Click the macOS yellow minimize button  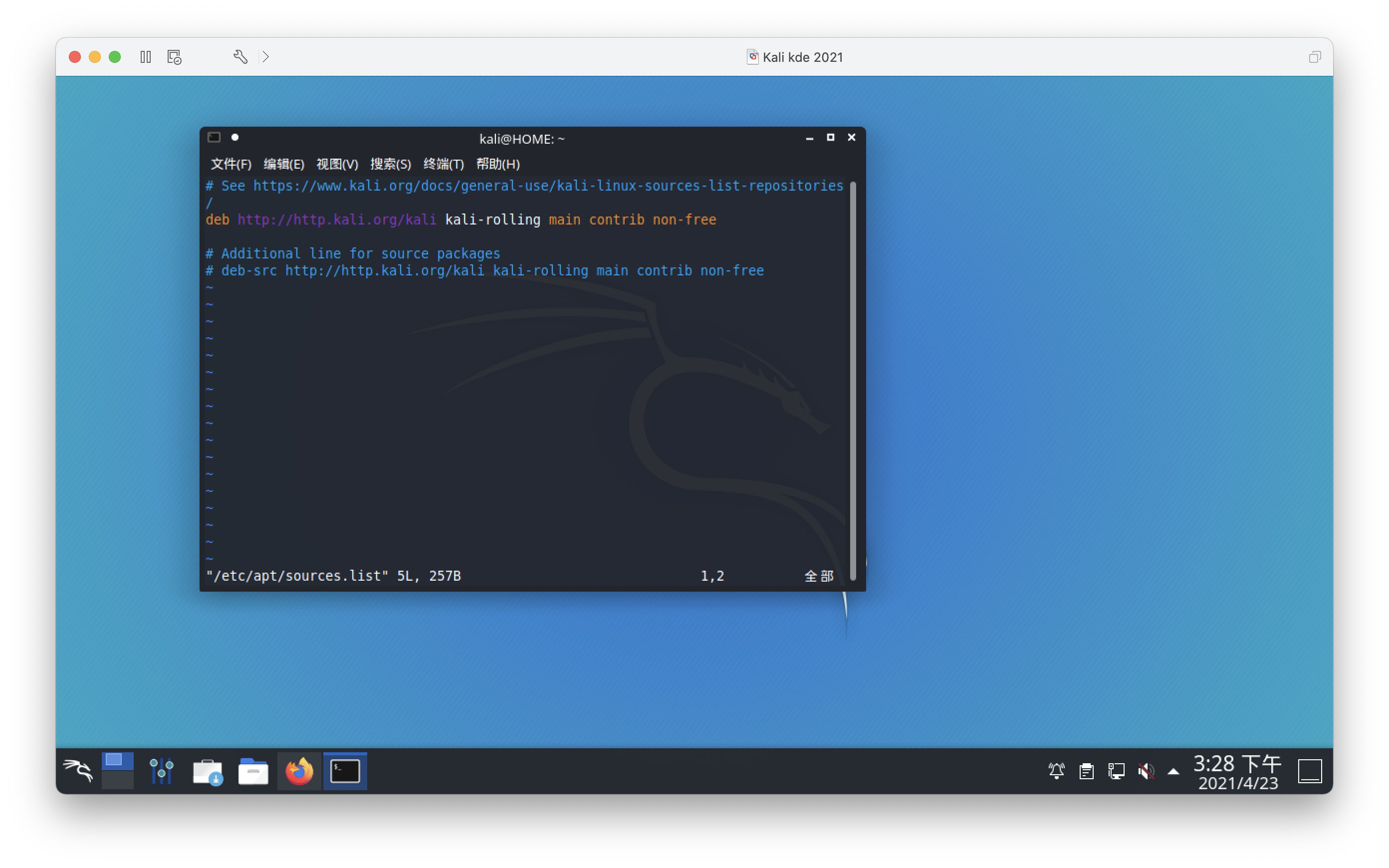point(95,57)
